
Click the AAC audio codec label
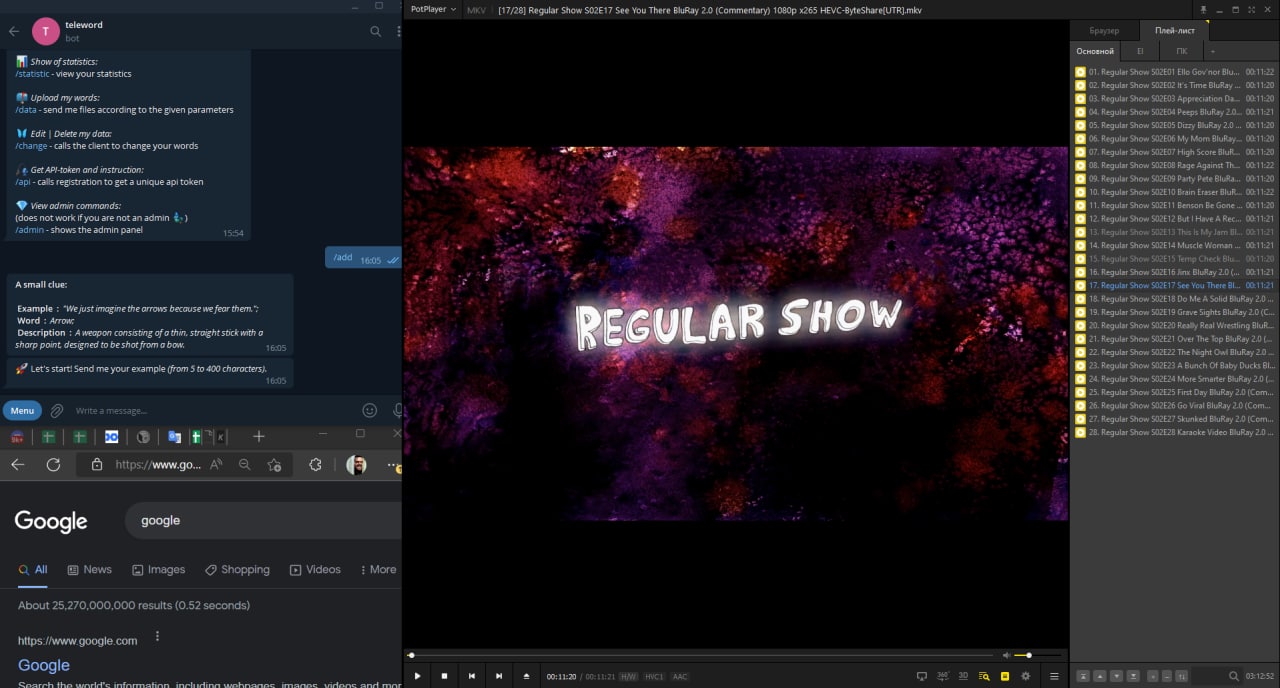(x=680, y=677)
